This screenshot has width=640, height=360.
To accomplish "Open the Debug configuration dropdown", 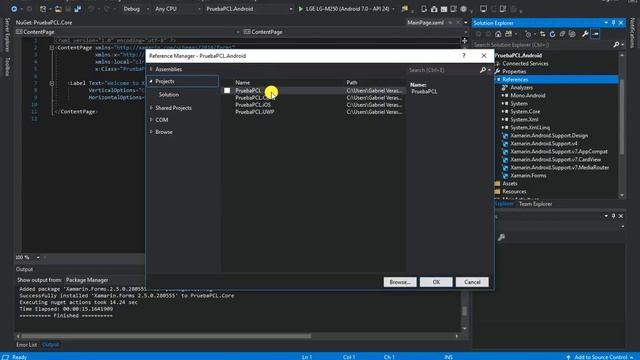I will click(136, 9).
